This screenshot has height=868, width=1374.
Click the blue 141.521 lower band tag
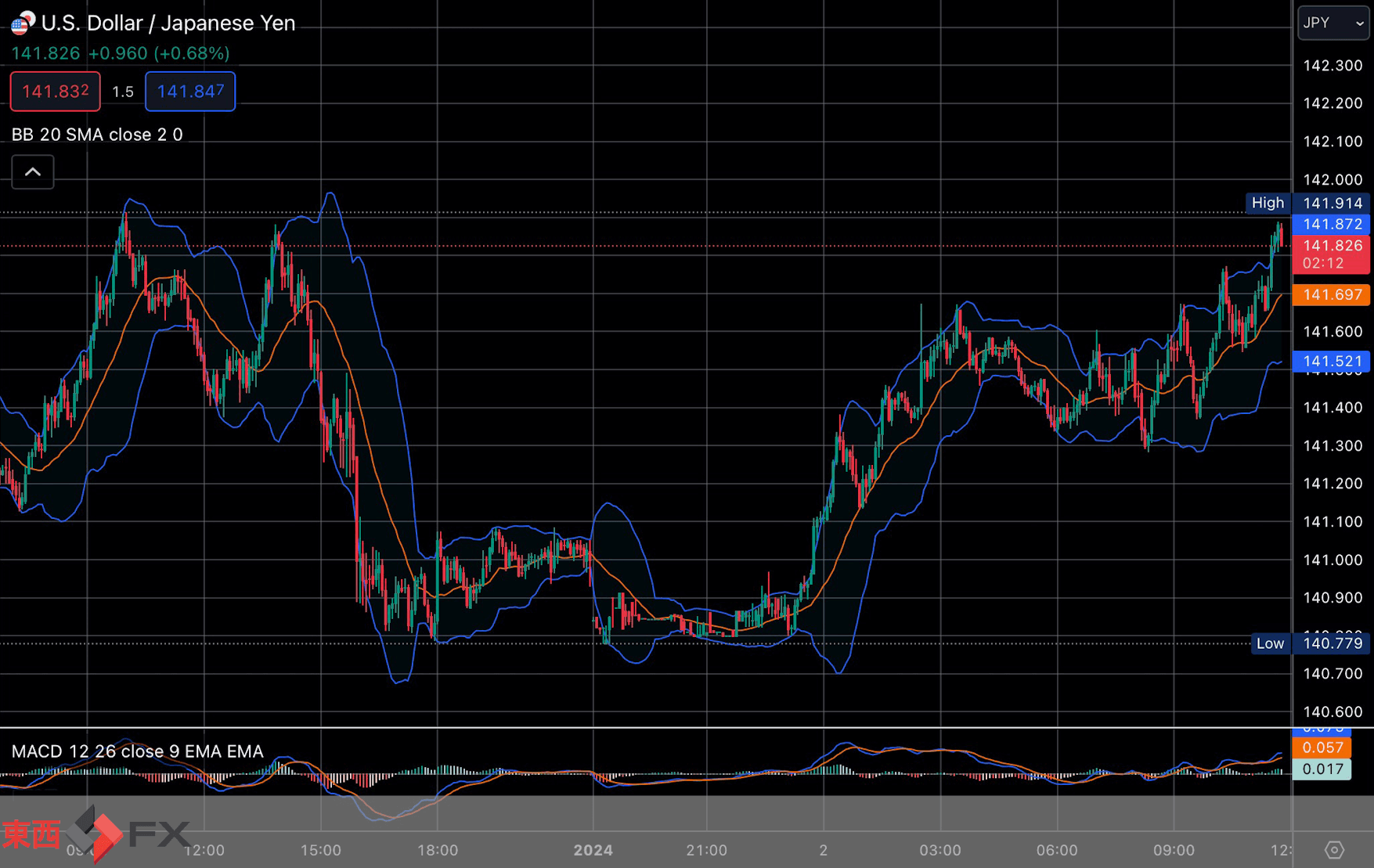tap(1332, 361)
